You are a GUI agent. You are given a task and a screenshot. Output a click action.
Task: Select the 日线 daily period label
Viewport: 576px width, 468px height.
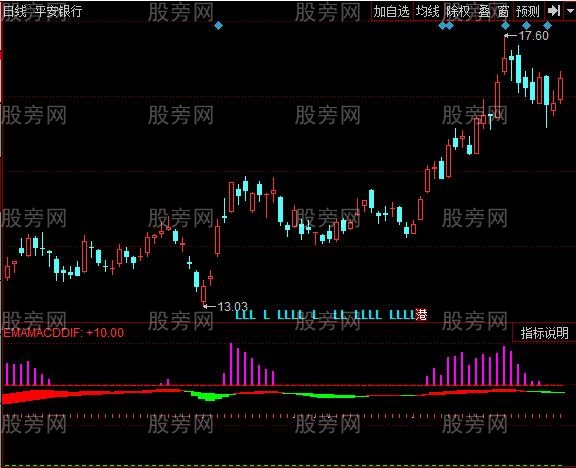(x=15, y=11)
